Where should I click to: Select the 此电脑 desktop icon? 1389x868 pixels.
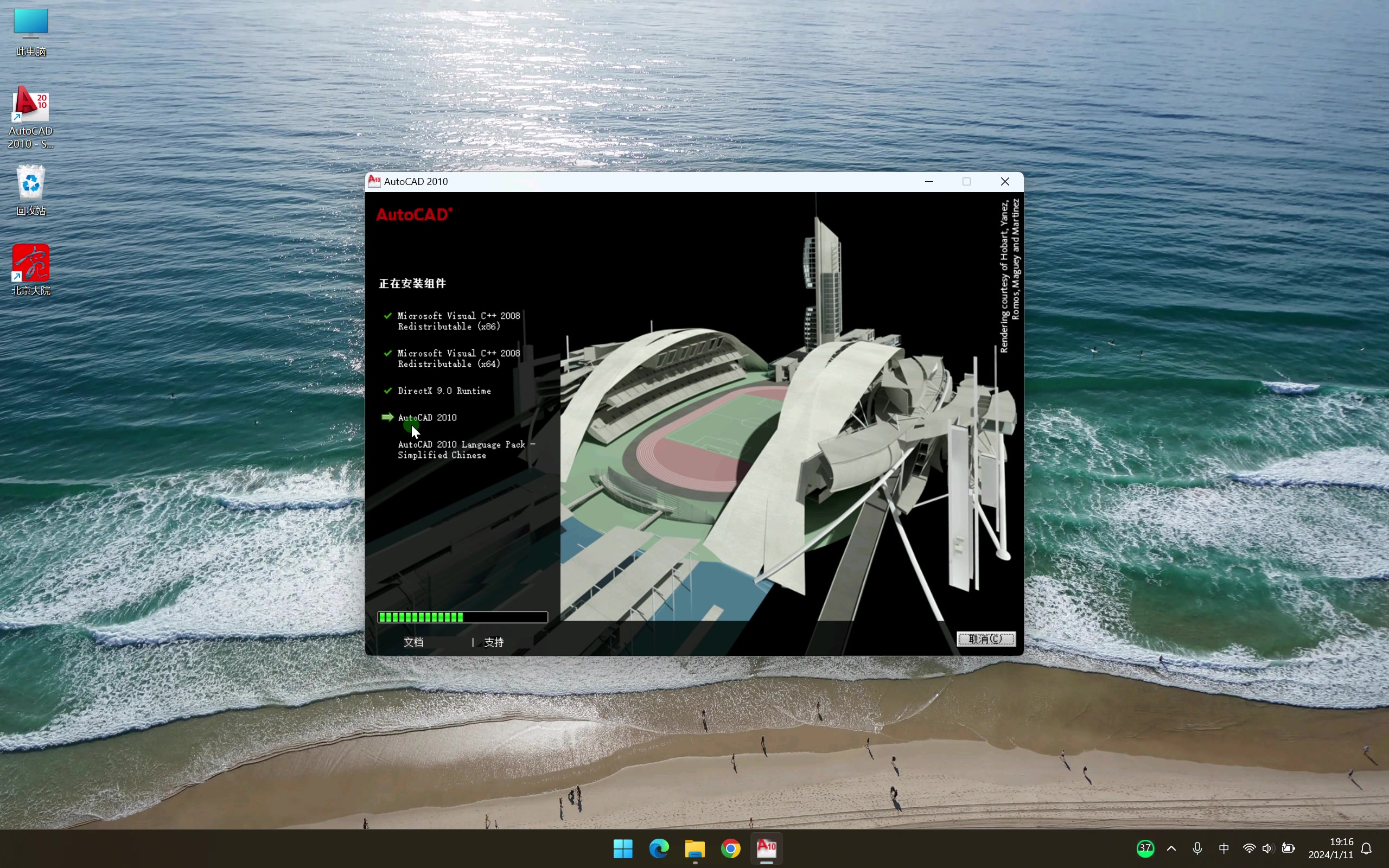click(x=30, y=32)
